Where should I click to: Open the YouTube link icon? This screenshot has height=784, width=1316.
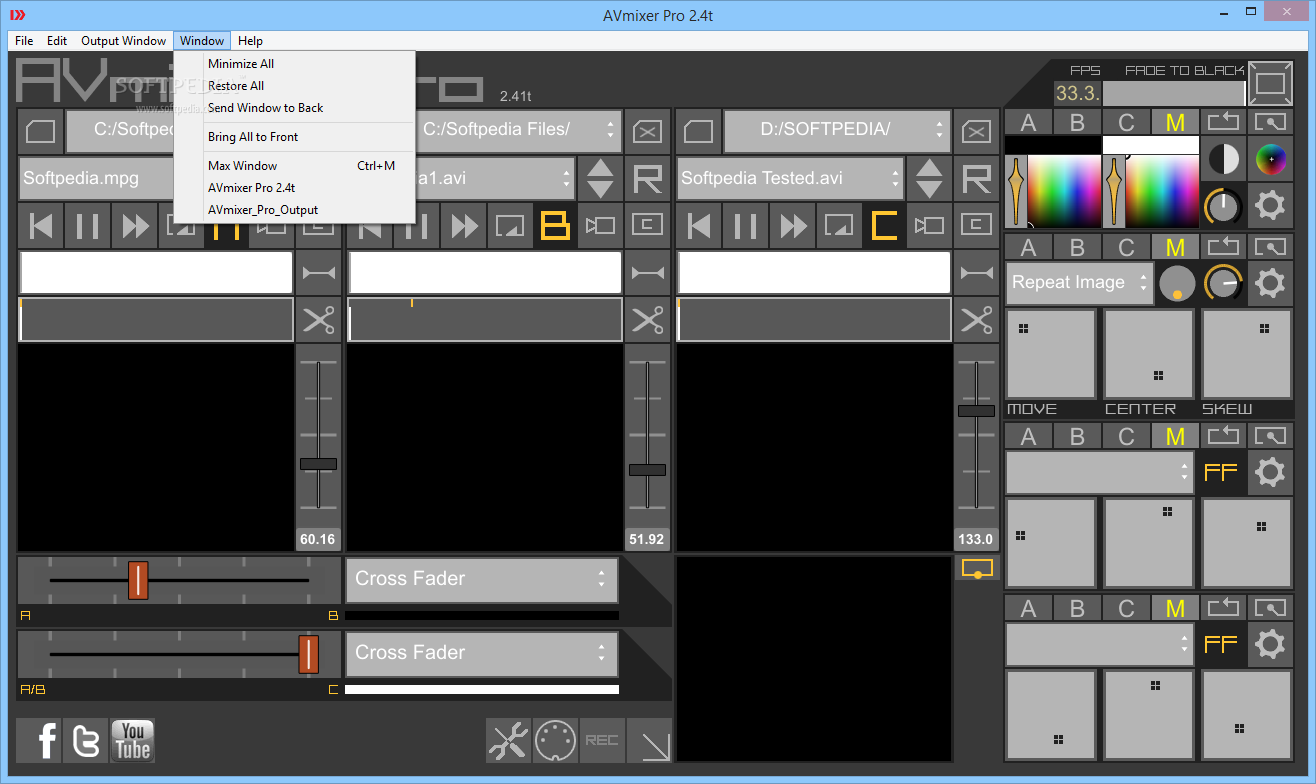coord(133,741)
